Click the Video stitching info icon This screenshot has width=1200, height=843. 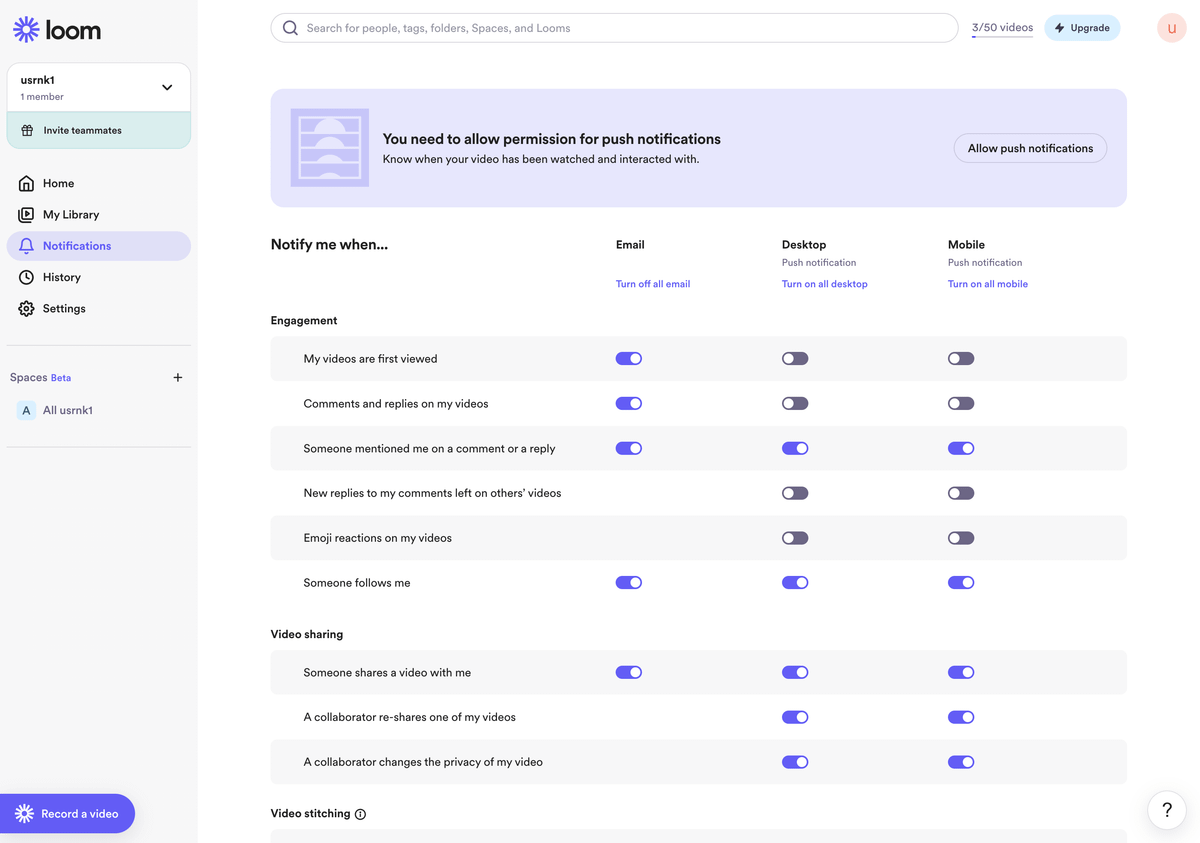pyautogui.click(x=360, y=814)
